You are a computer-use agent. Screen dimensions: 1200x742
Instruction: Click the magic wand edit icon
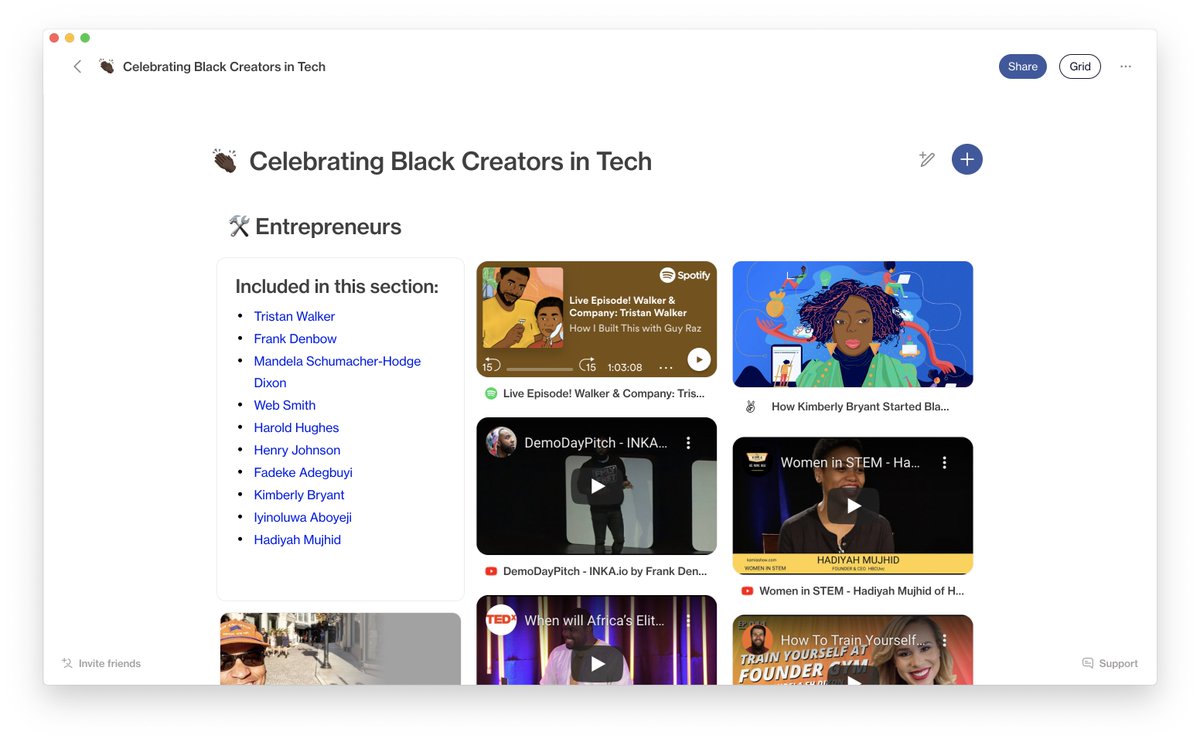click(927, 159)
